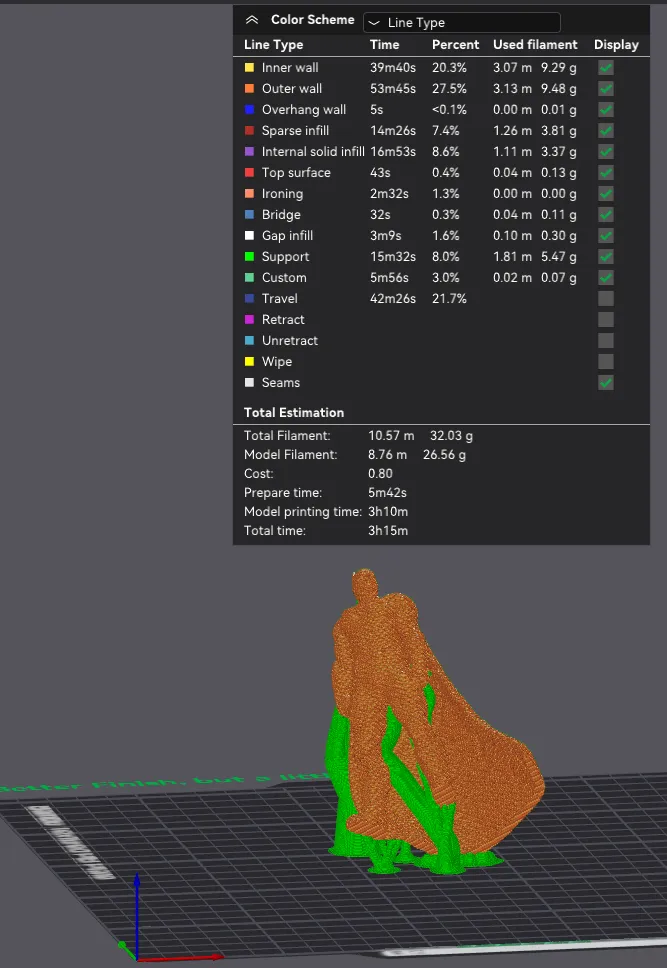Toggle Outer wall display checkbox
The image size is (667, 968).
[x=606, y=89]
